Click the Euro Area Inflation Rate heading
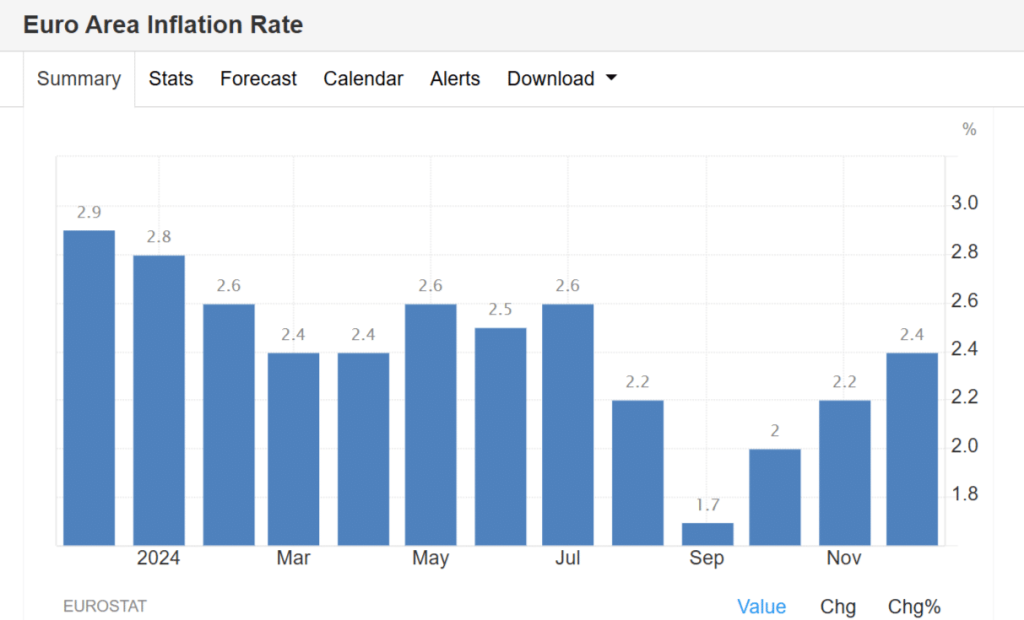 (x=163, y=25)
